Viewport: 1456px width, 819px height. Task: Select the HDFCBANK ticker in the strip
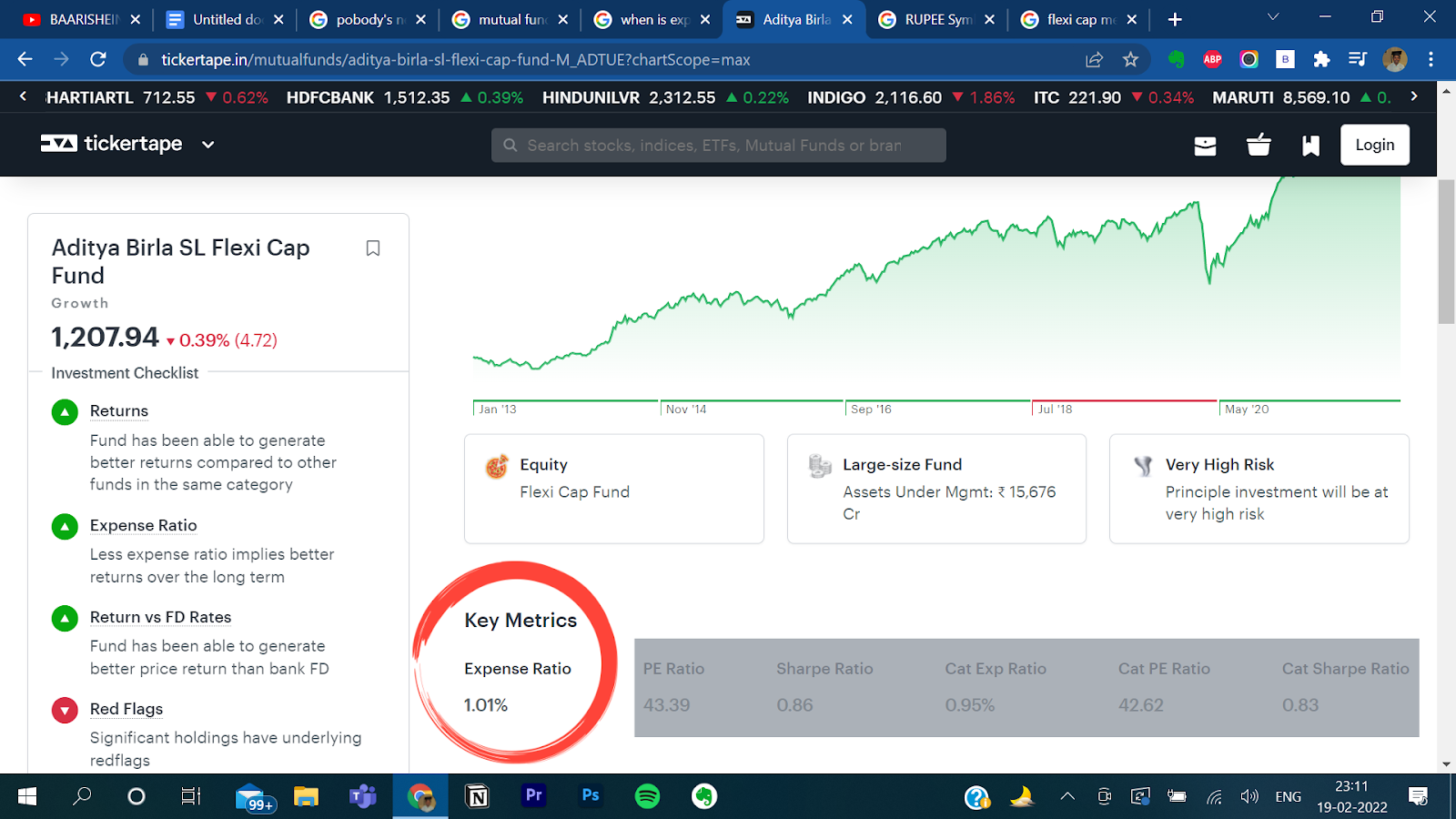(x=405, y=97)
